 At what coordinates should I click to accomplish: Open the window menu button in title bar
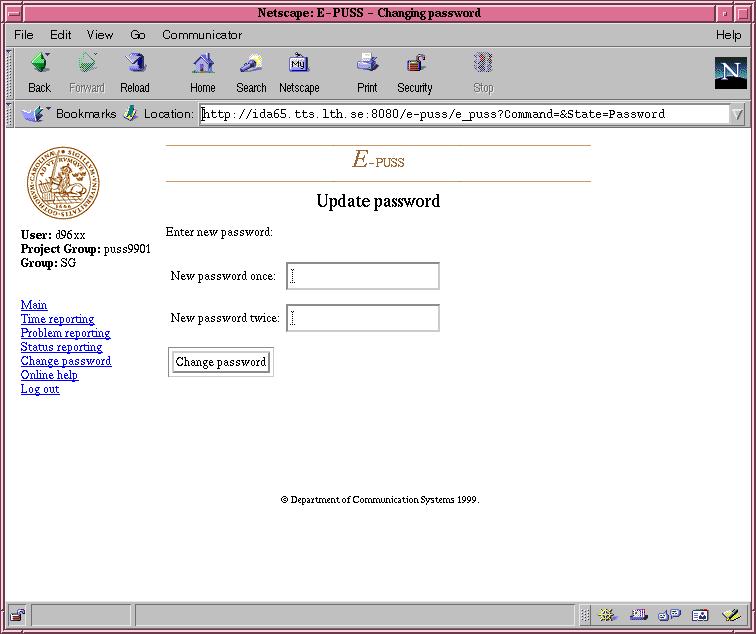(x=14, y=13)
